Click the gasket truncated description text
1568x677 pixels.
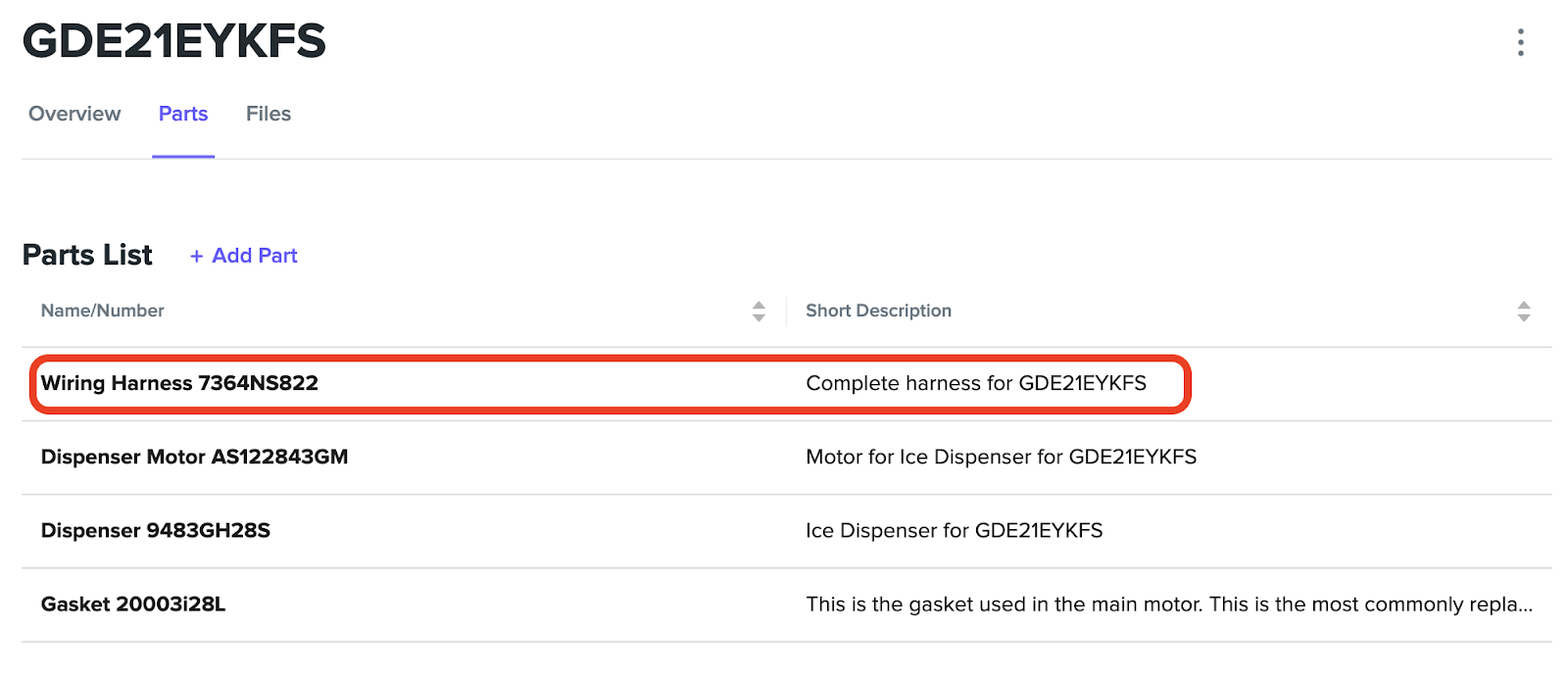coord(1169,604)
